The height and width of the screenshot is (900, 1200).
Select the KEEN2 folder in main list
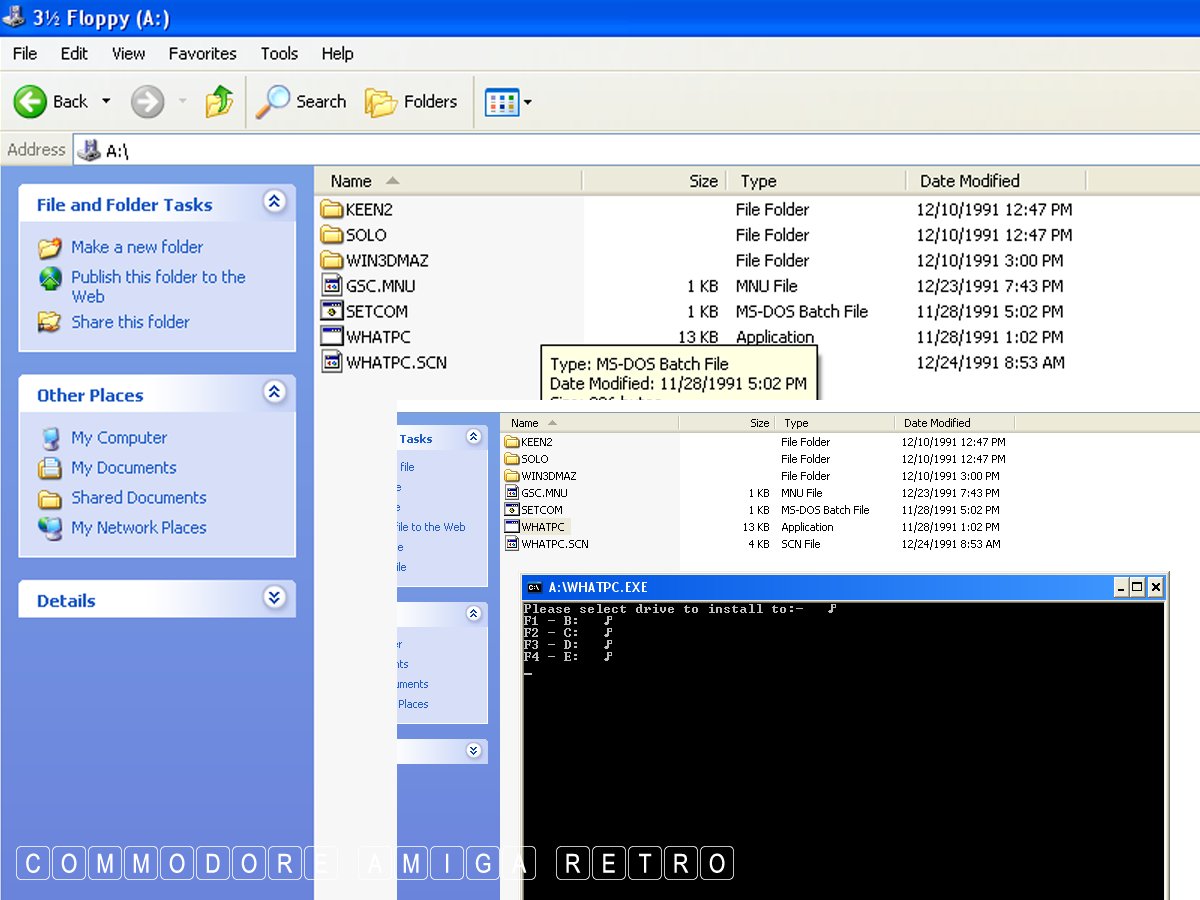coord(367,210)
